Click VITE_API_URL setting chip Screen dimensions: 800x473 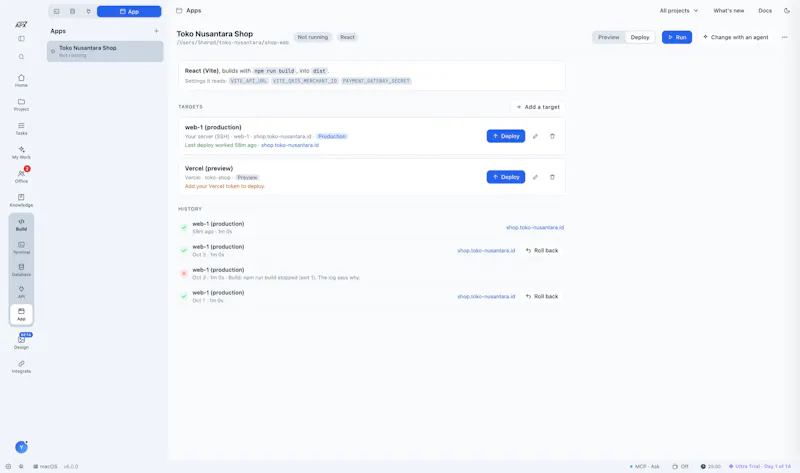[248, 81]
